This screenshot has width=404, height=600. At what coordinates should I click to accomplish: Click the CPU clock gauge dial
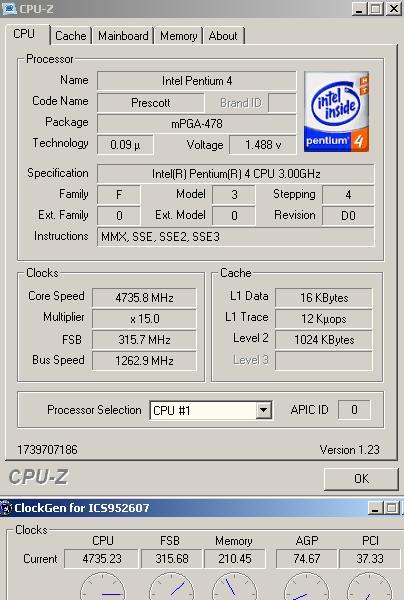pos(103,586)
